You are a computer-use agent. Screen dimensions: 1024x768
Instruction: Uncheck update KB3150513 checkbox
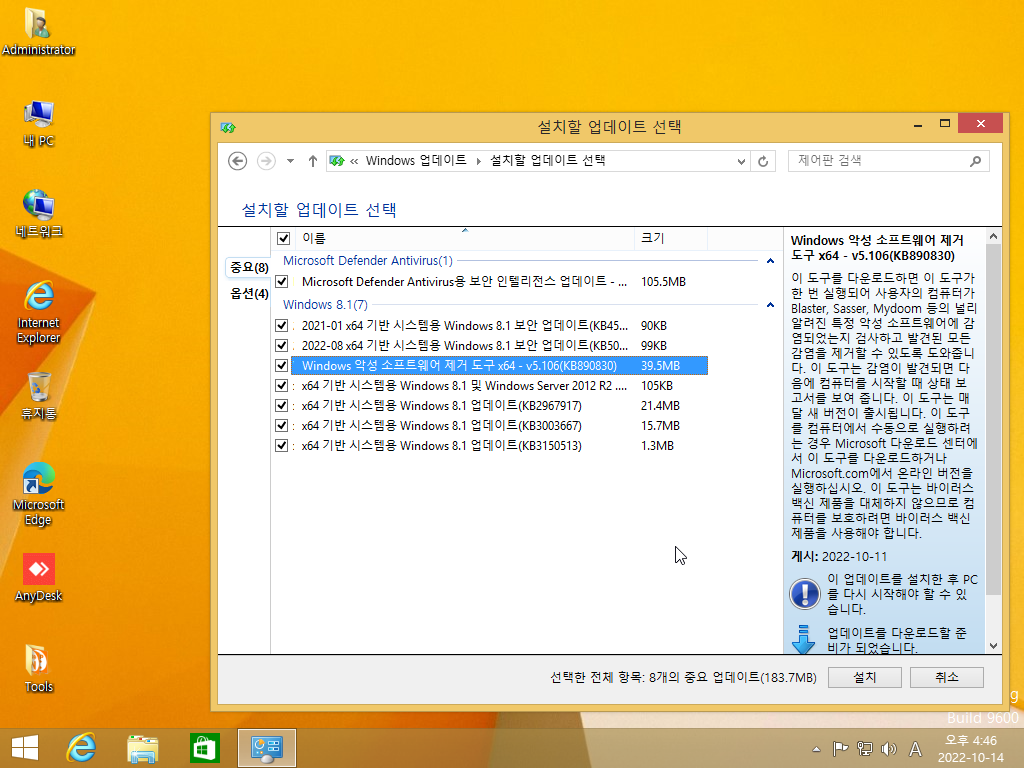pyautogui.click(x=281, y=445)
